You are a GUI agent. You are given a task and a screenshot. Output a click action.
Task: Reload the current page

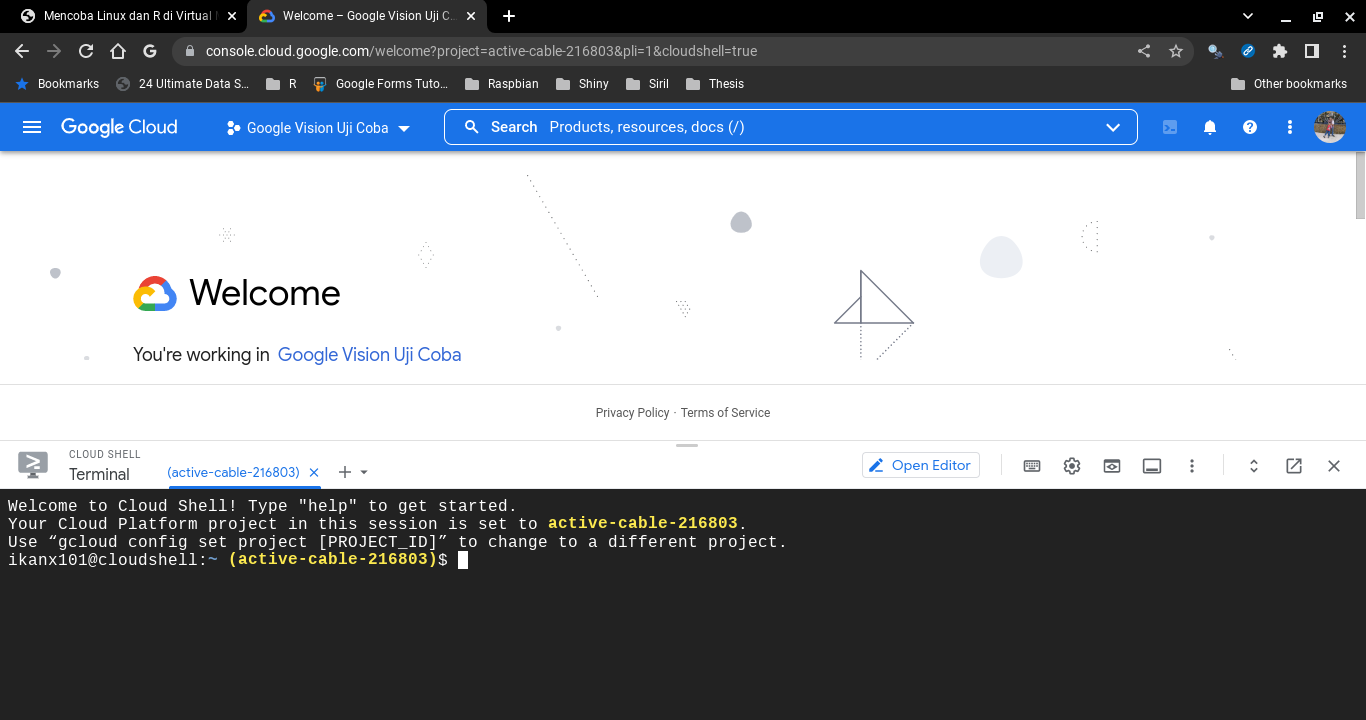click(x=86, y=51)
